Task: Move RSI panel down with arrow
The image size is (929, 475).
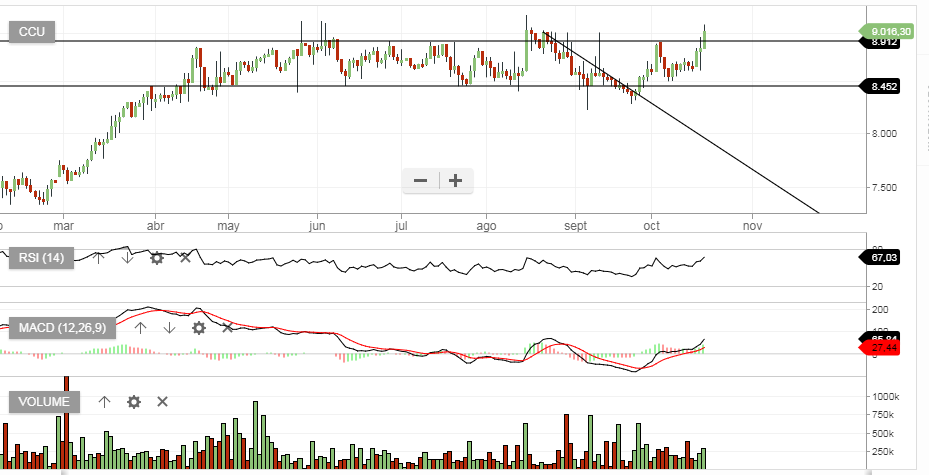Action: (127, 258)
